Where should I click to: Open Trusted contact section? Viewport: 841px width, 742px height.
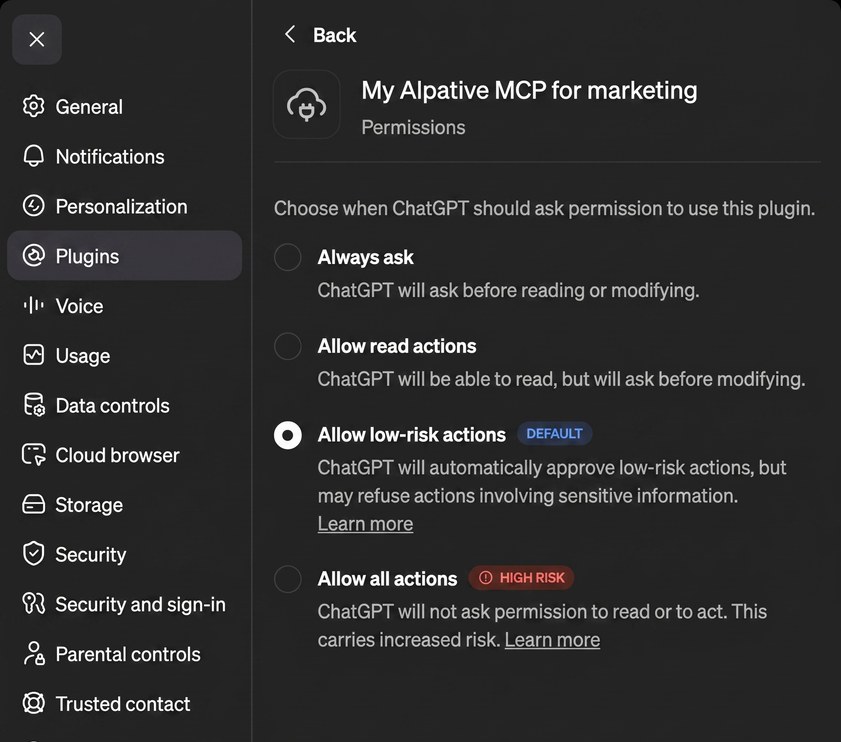click(124, 703)
